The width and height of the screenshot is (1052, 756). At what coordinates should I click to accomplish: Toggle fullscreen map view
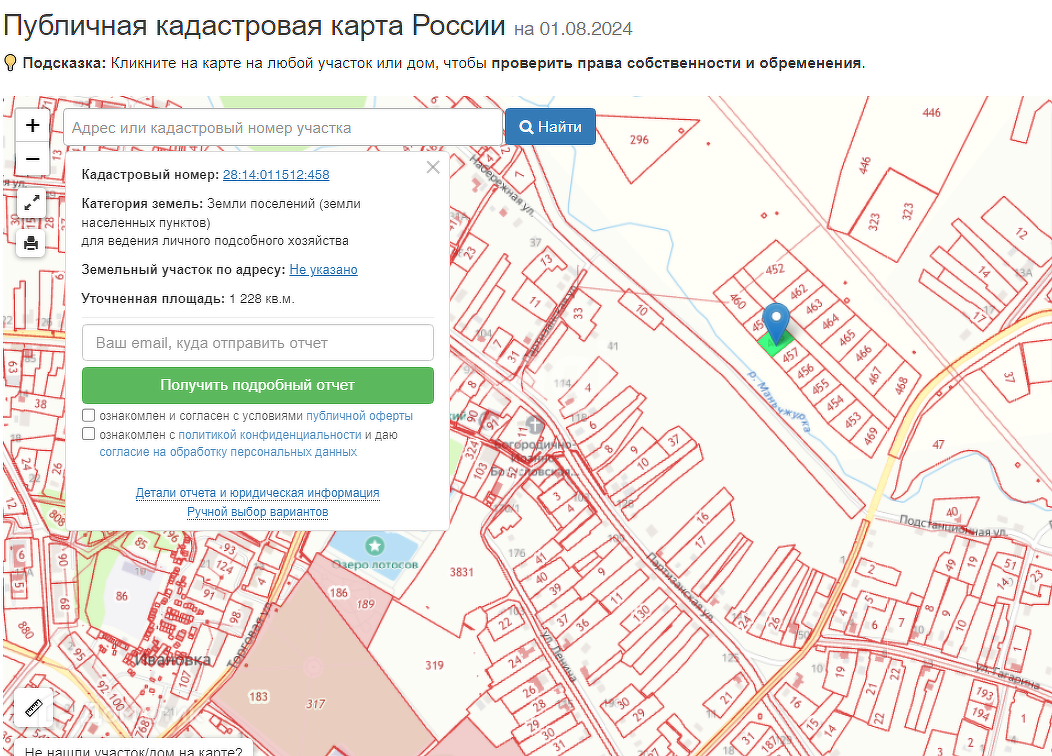[x=31, y=204]
